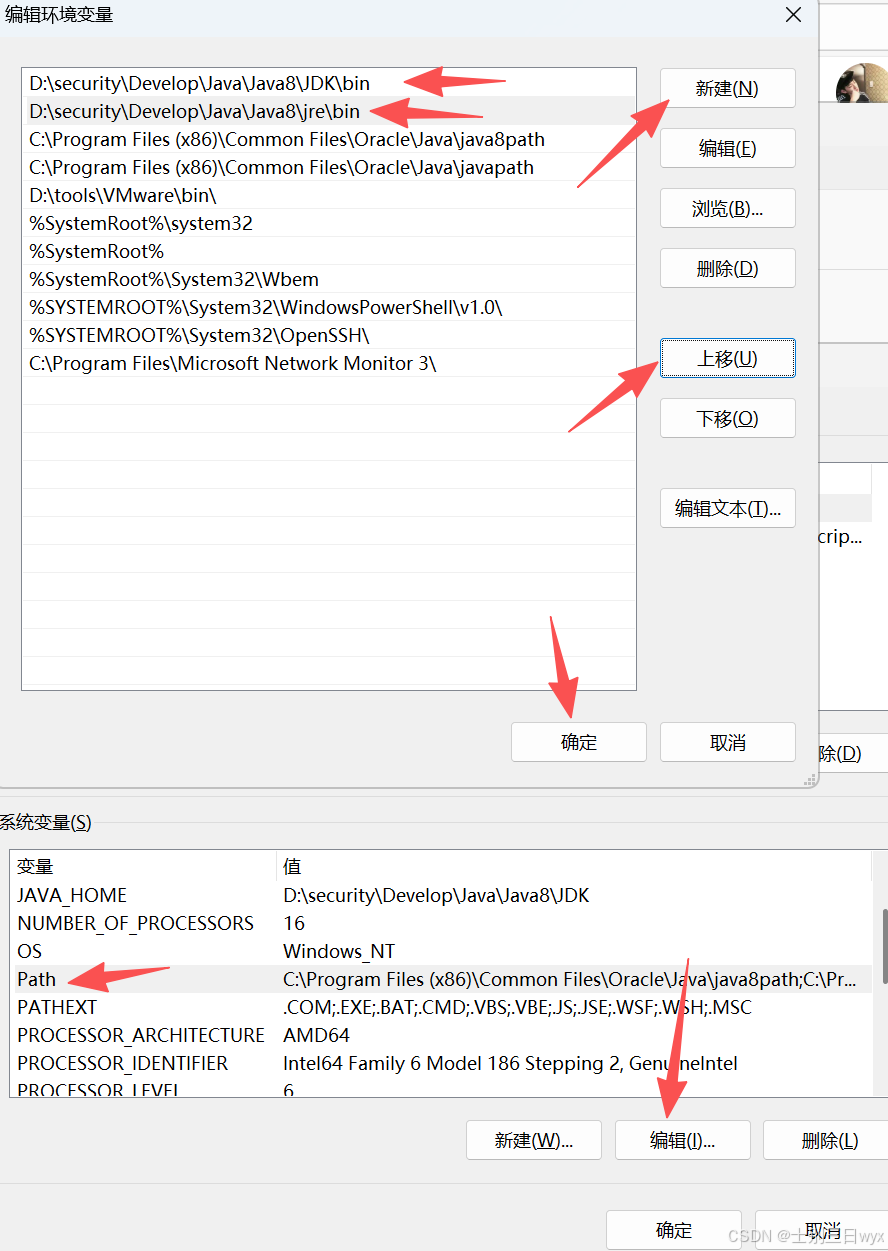Select the System32\OpenSSH\ entry
This screenshot has height=1251, width=888.
329,335
